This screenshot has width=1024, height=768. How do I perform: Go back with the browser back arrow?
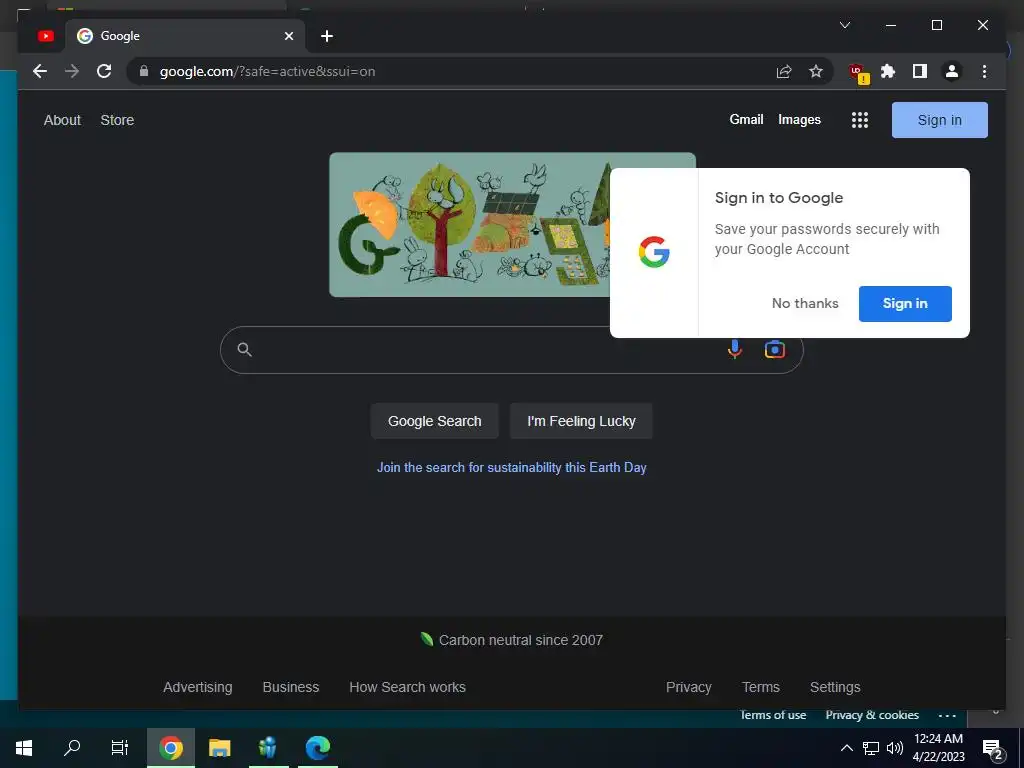click(x=40, y=71)
